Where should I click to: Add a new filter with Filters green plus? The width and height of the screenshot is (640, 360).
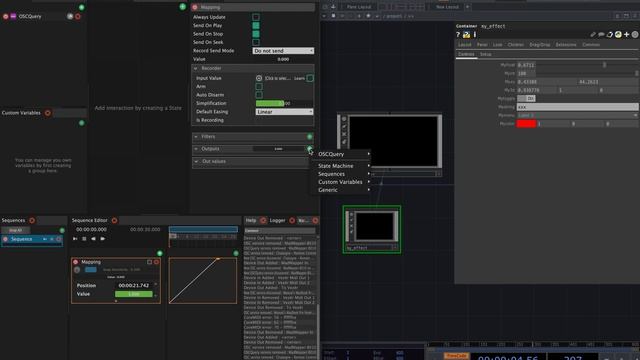[x=310, y=137]
